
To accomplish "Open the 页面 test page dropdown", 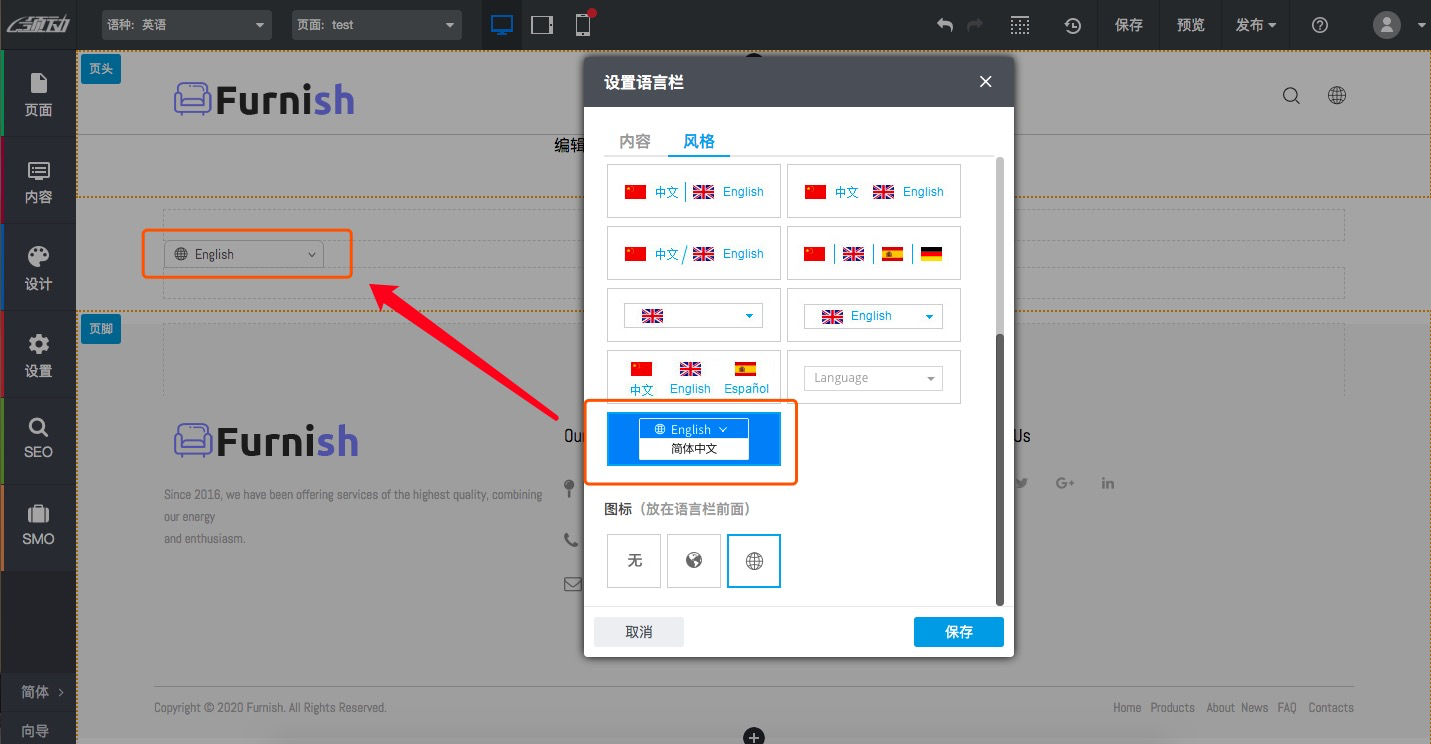I will click(x=376, y=25).
